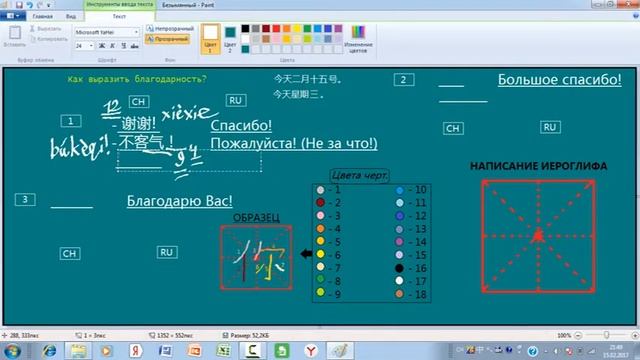Click the Вставить paste button
Image resolution: width=640 pixels, height=360 pixels.
pos(15,37)
